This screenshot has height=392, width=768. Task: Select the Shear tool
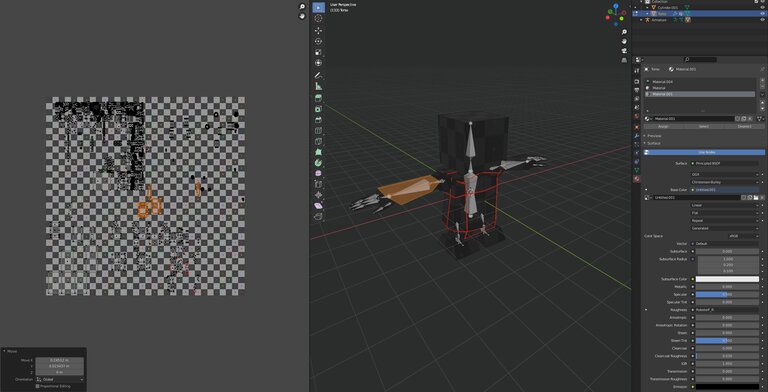[x=318, y=206]
